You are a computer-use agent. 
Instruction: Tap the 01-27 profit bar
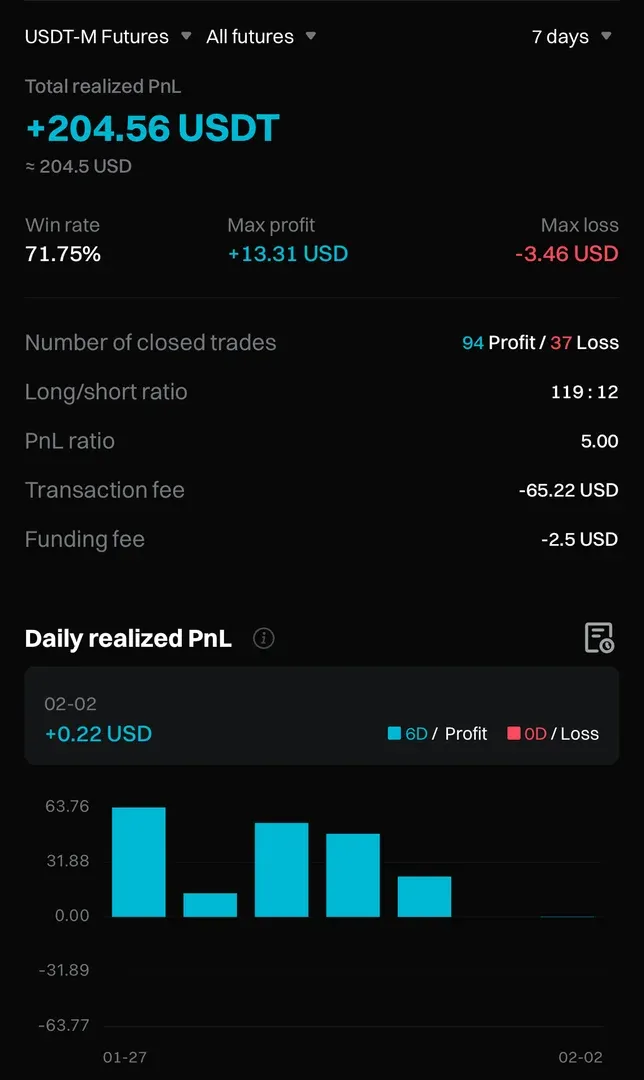click(138, 862)
